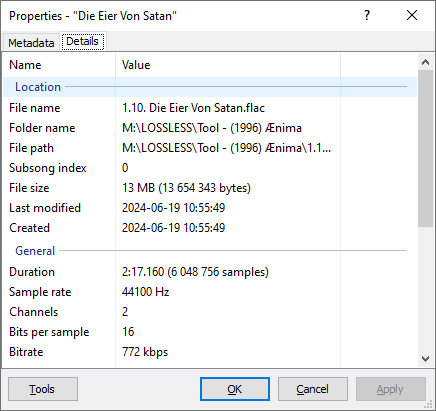The width and height of the screenshot is (436, 411).
Task: Click the Value column header
Action: click(228, 65)
